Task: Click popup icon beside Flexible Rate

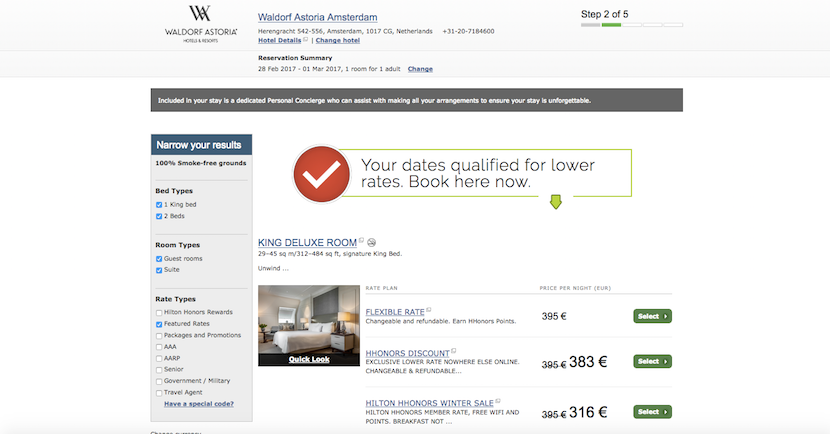Action: (429, 310)
